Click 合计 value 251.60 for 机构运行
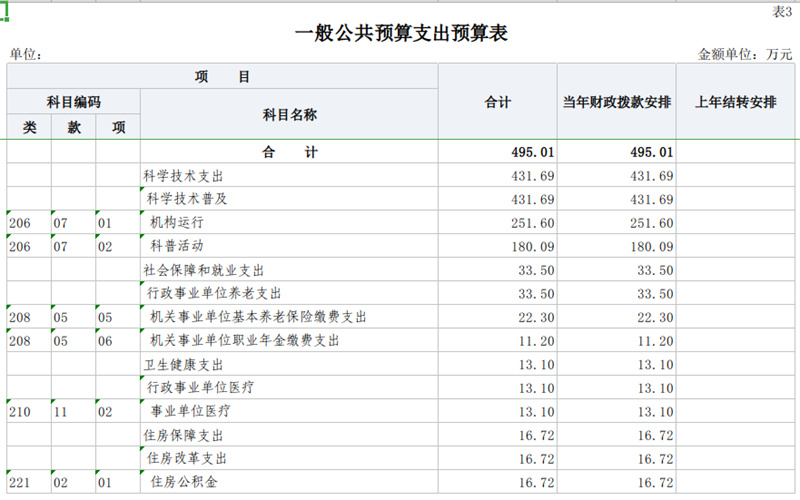Viewport: 800px width, 500px height. [x=533, y=223]
